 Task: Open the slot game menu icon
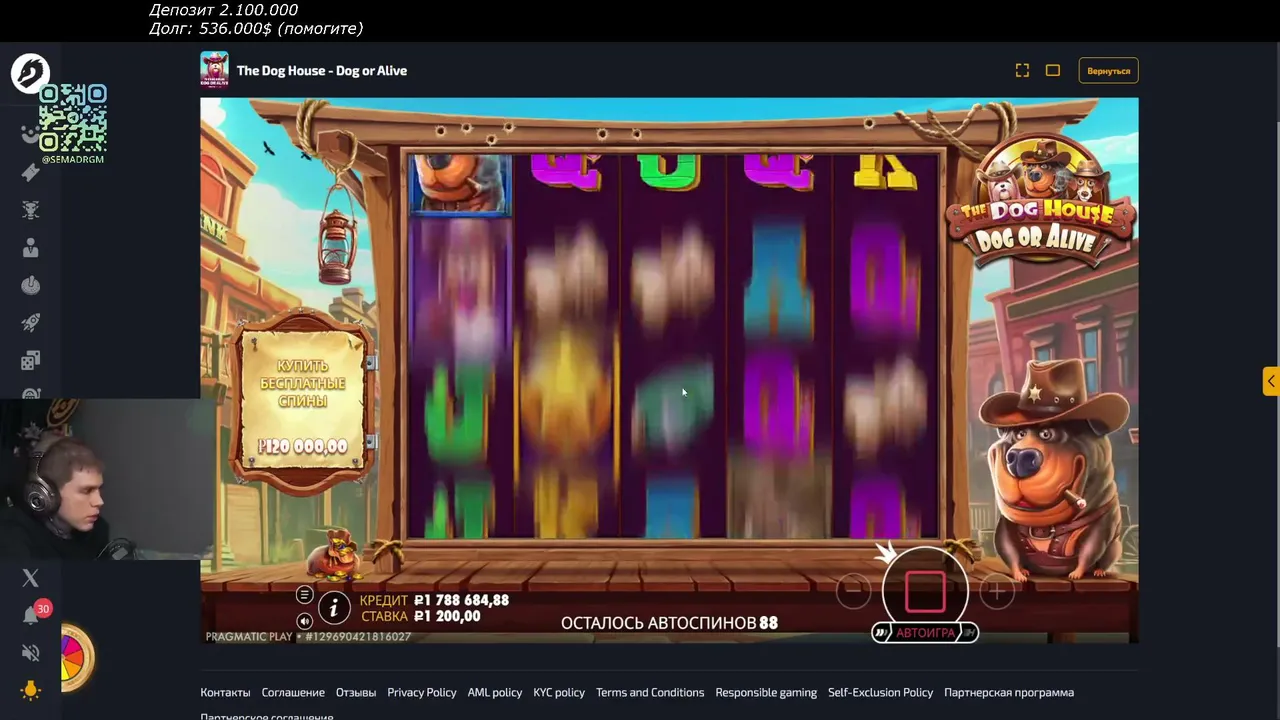coord(305,595)
